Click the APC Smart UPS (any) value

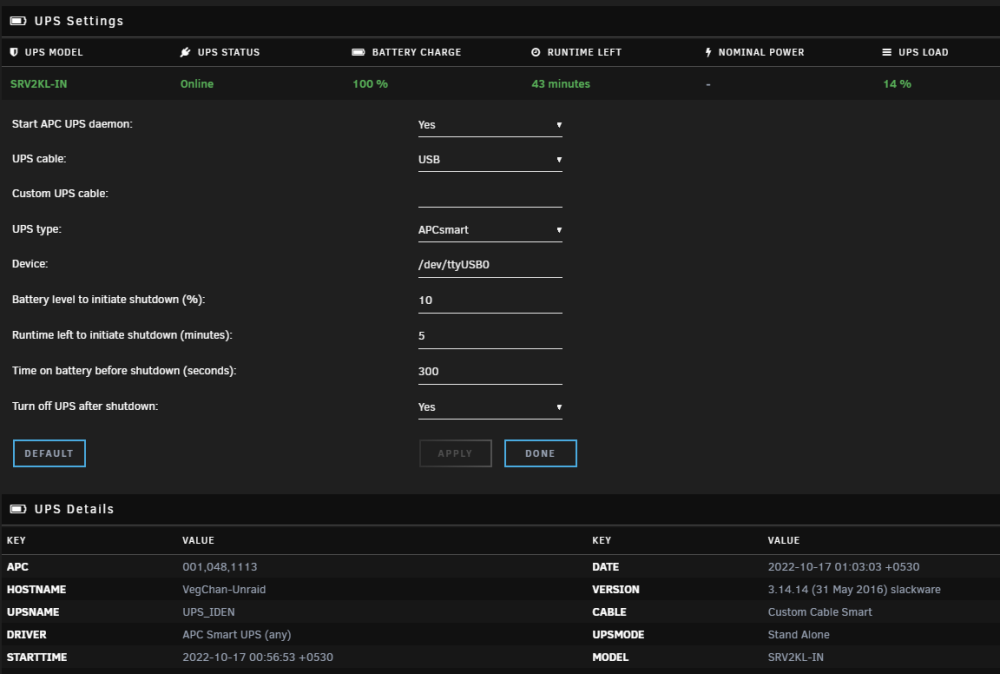point(237,635)
